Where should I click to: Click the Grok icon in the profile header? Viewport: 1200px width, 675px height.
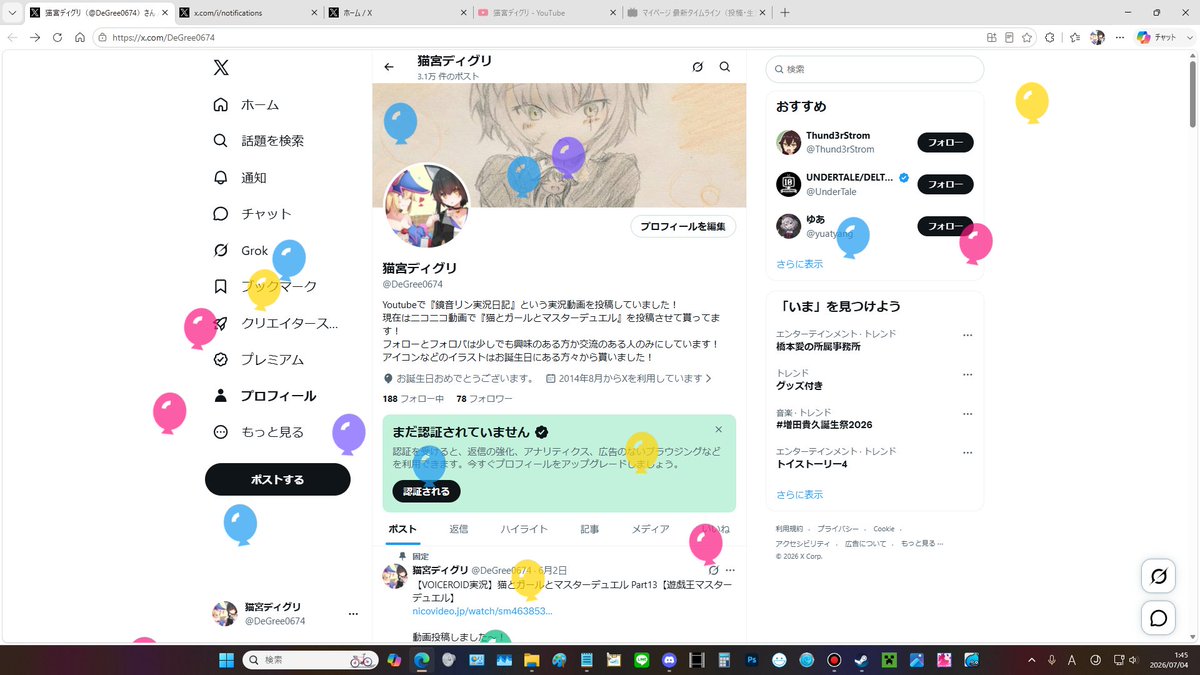[x=698, y=67]
